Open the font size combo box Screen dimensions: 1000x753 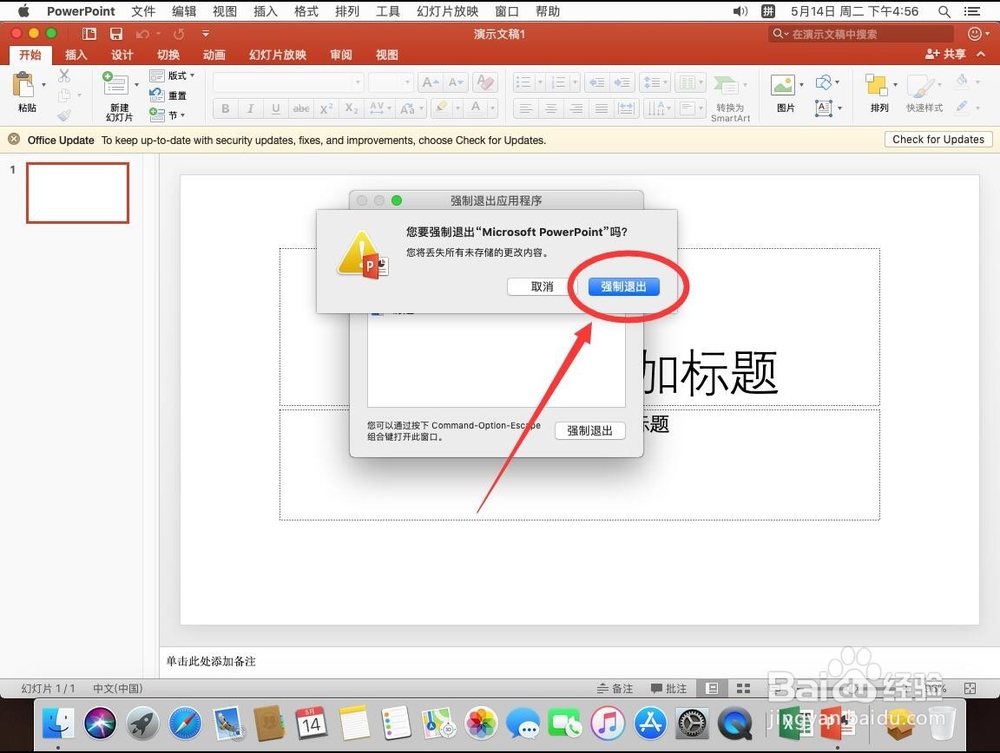point(390,82)
